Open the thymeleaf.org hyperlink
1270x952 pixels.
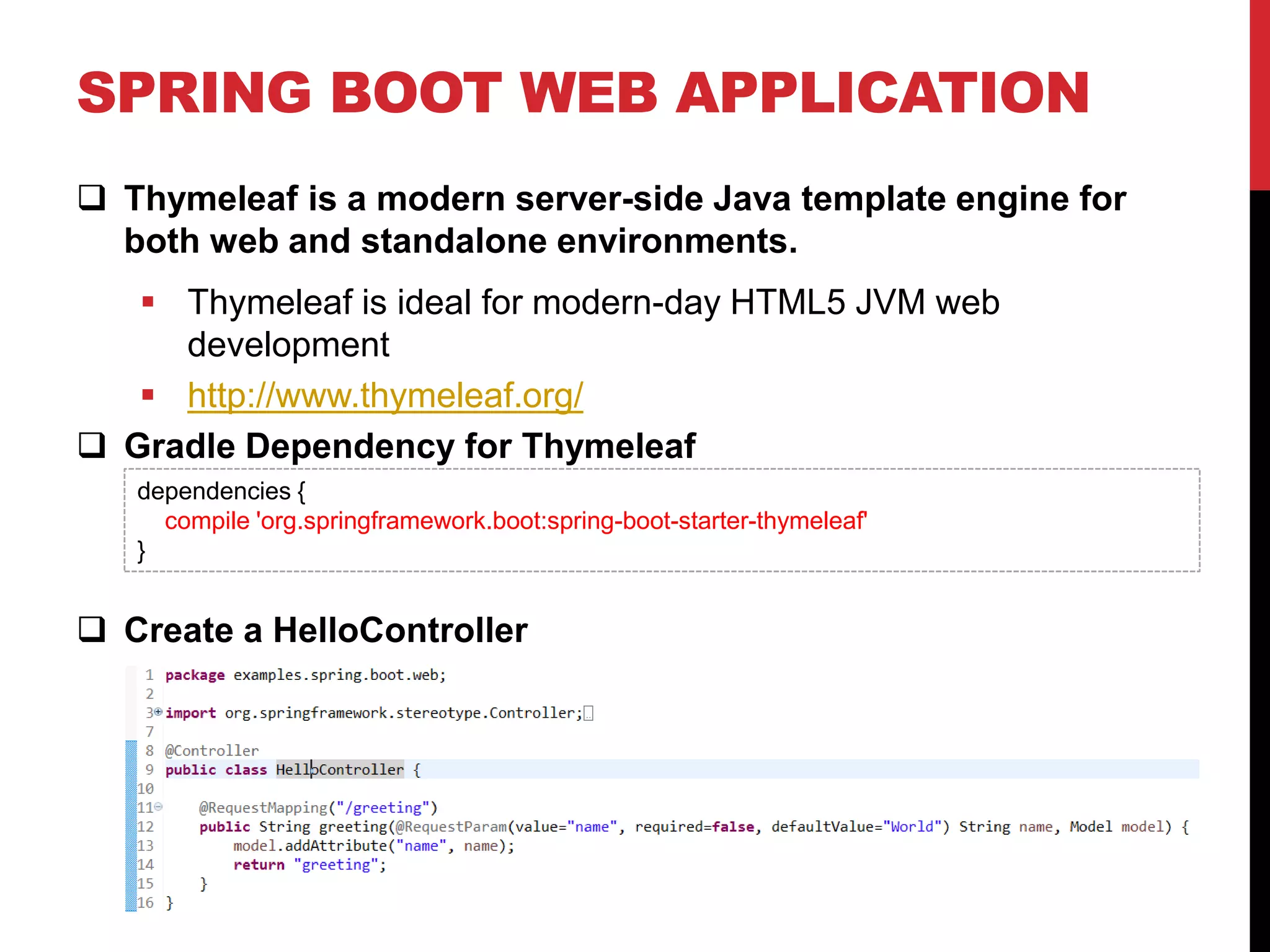point(384,395)
